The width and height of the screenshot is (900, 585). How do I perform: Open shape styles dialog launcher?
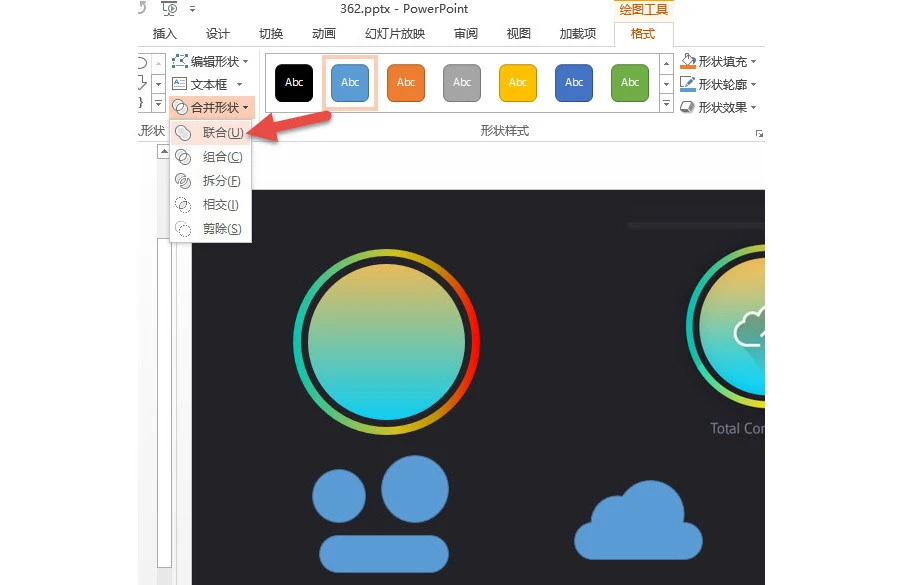pos(759,134)
